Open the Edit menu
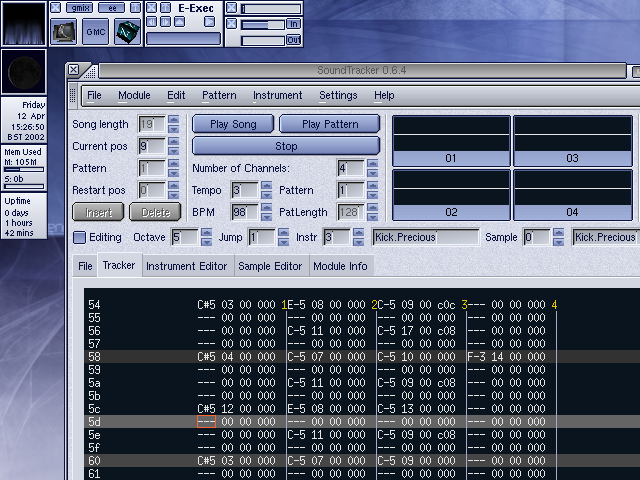The image size is (640, 480). 176,96
